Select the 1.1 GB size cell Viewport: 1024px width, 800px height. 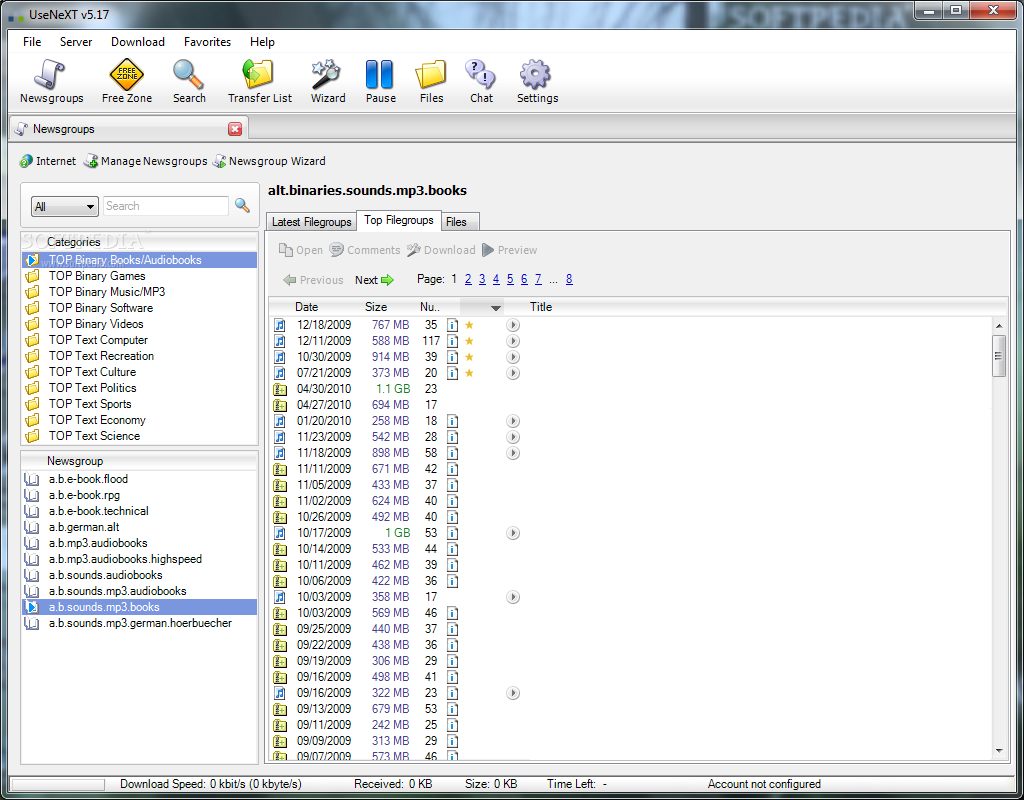392,389
